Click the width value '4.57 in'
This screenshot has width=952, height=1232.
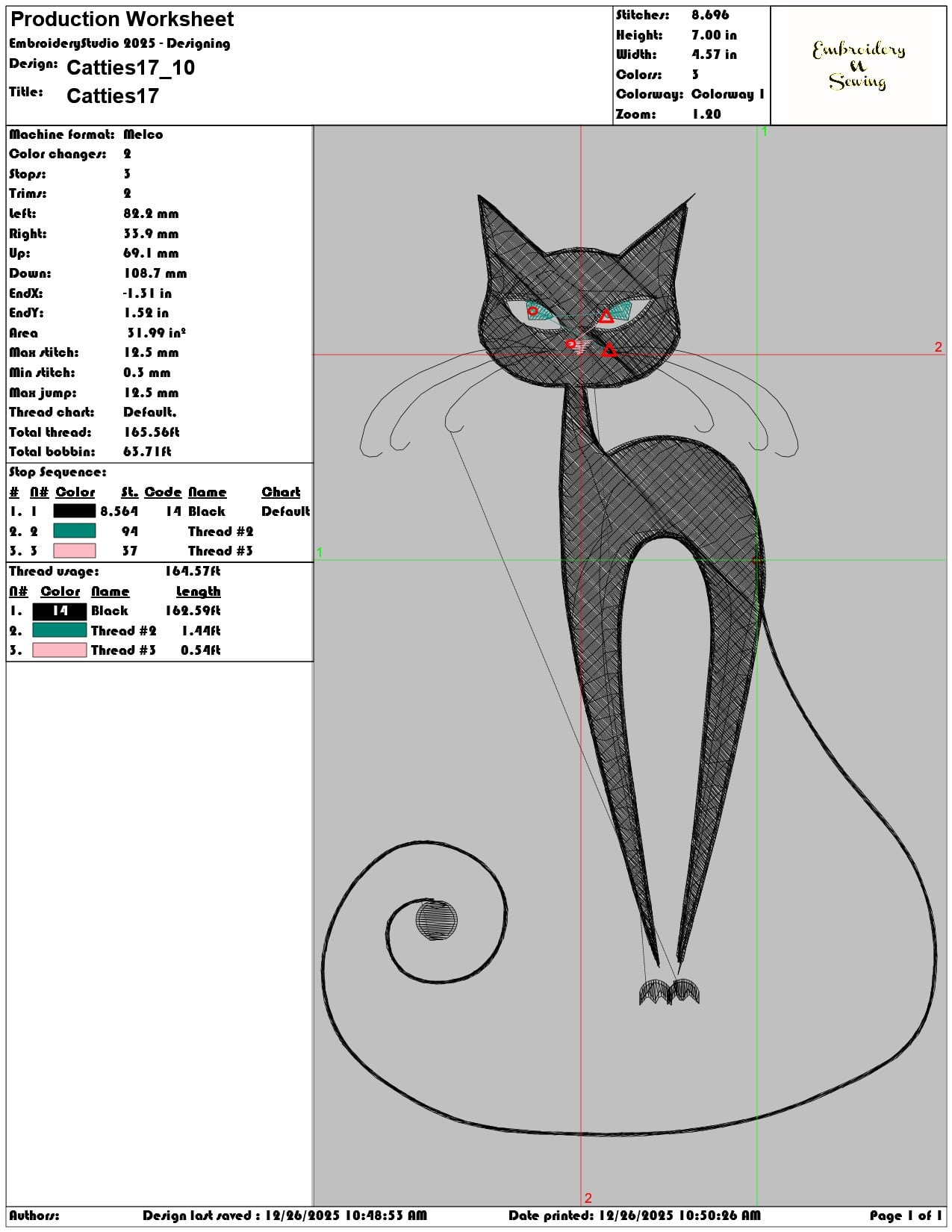tap(714, 55)
